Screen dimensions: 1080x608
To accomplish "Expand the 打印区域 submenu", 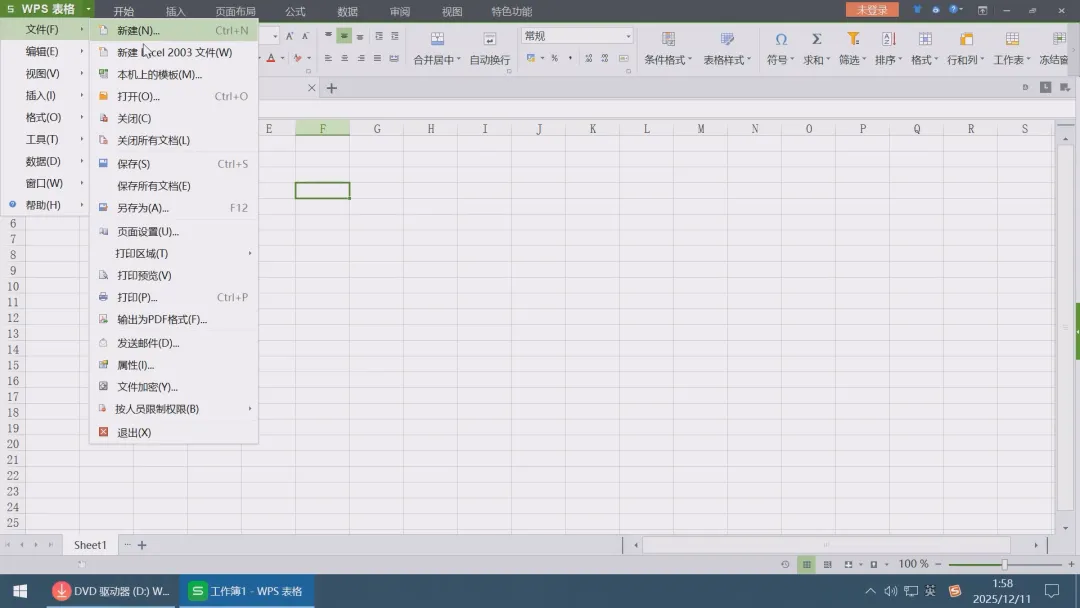I will coord(174,253).
